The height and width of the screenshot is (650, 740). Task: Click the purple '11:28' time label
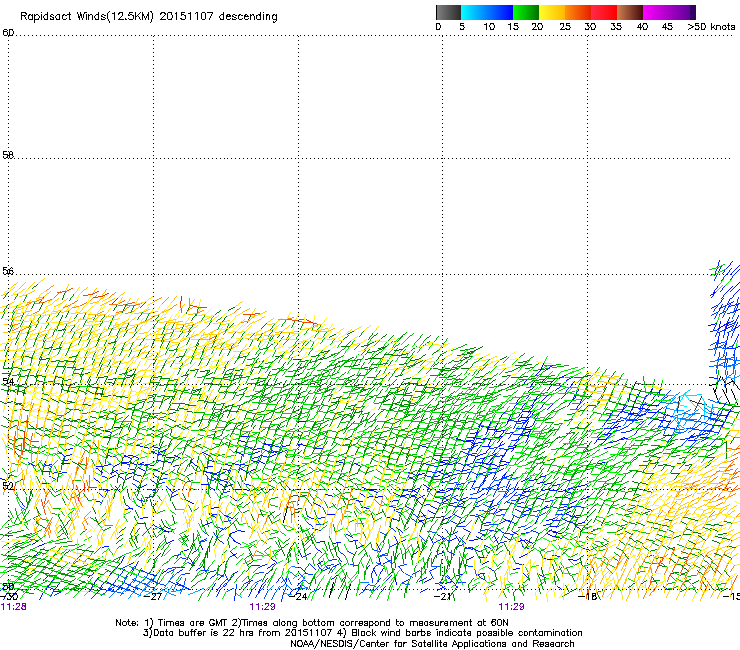click(14, 607)
